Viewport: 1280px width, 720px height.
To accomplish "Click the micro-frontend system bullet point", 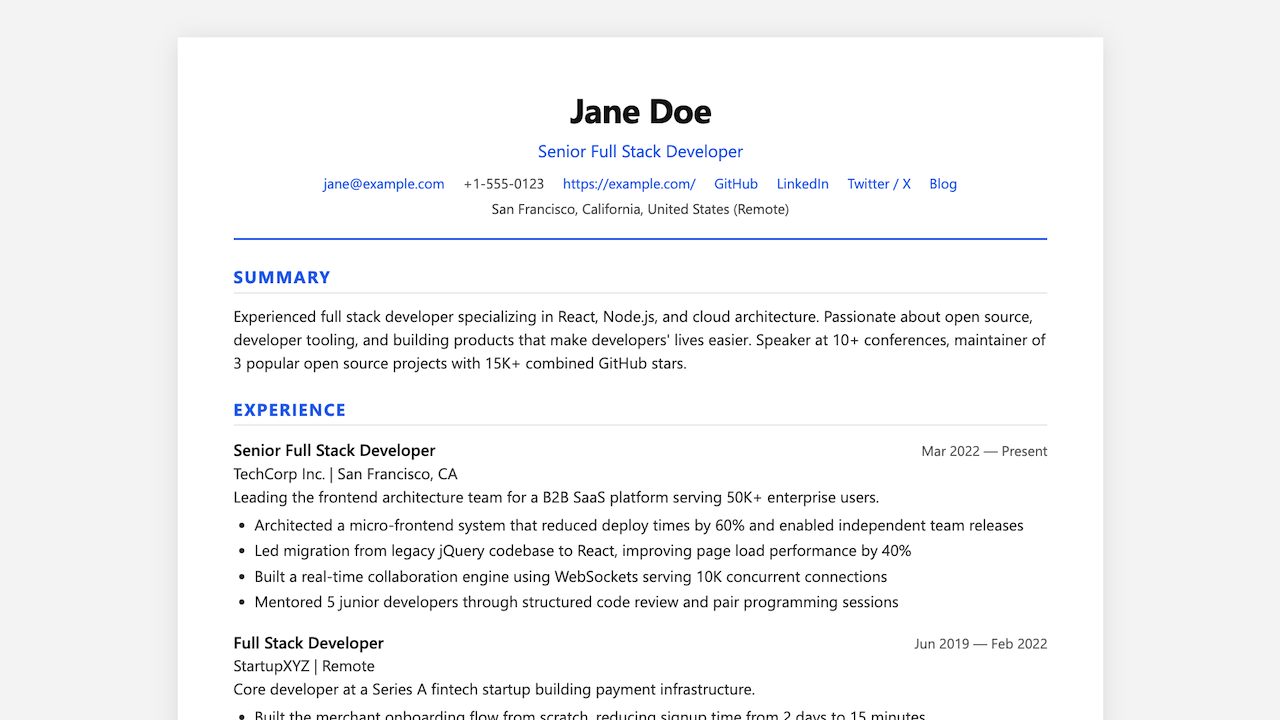I will [x=639, y=526].
